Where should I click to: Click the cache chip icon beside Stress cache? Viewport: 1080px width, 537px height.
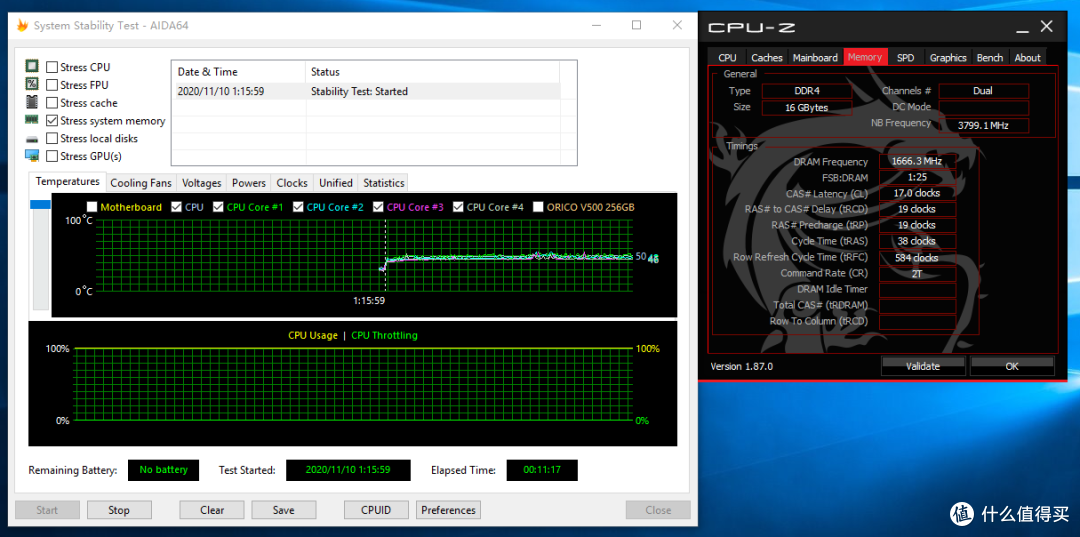(32, 103)
